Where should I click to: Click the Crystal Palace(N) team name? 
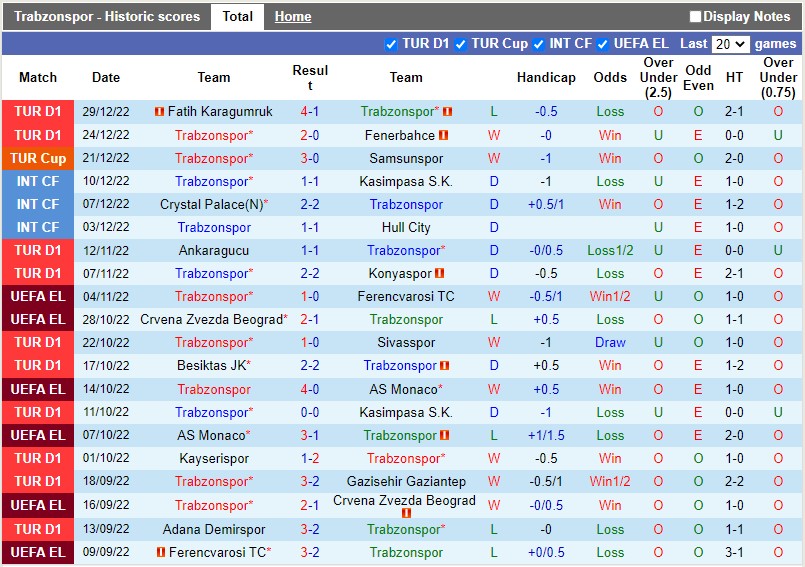click(x=212, y=204)
